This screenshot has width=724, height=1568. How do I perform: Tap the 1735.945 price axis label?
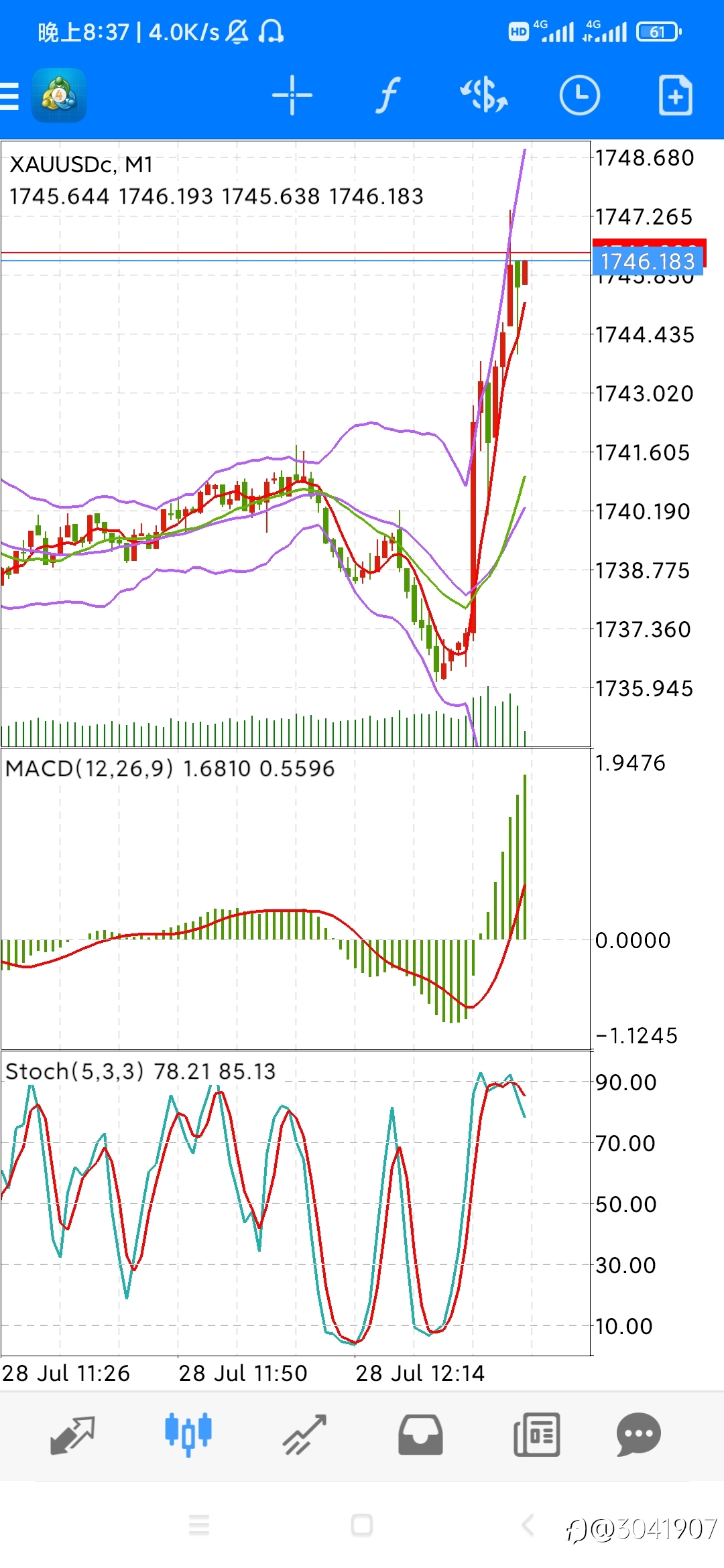click(x=644, y=689)
